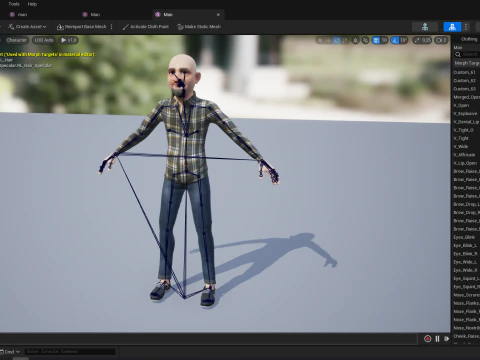Screen dimensions: 480x360
Task: Click the red Record animation button
Action: (x=427, y=339)
